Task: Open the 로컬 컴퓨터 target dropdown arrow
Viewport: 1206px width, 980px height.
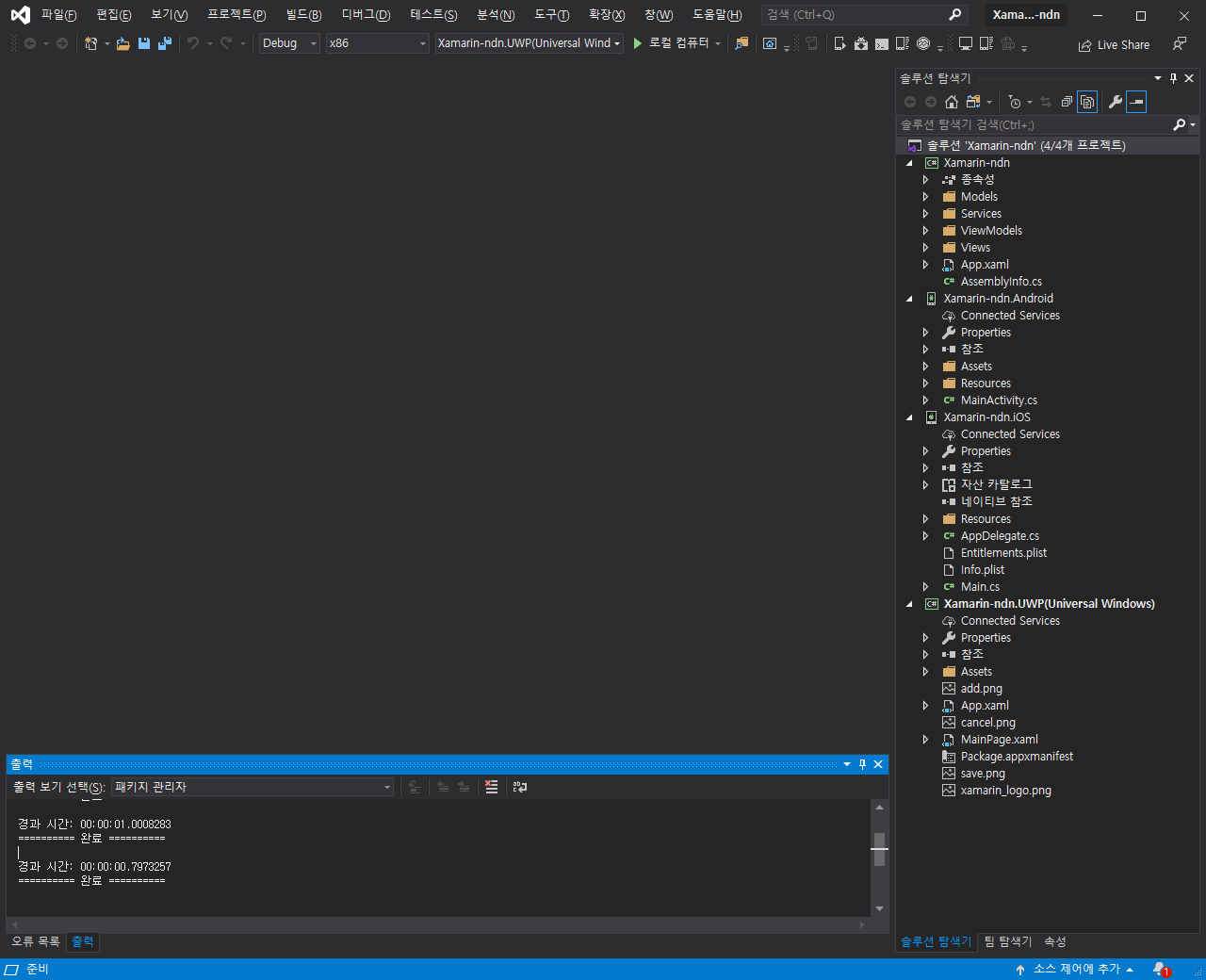Action: click(718, 43)
